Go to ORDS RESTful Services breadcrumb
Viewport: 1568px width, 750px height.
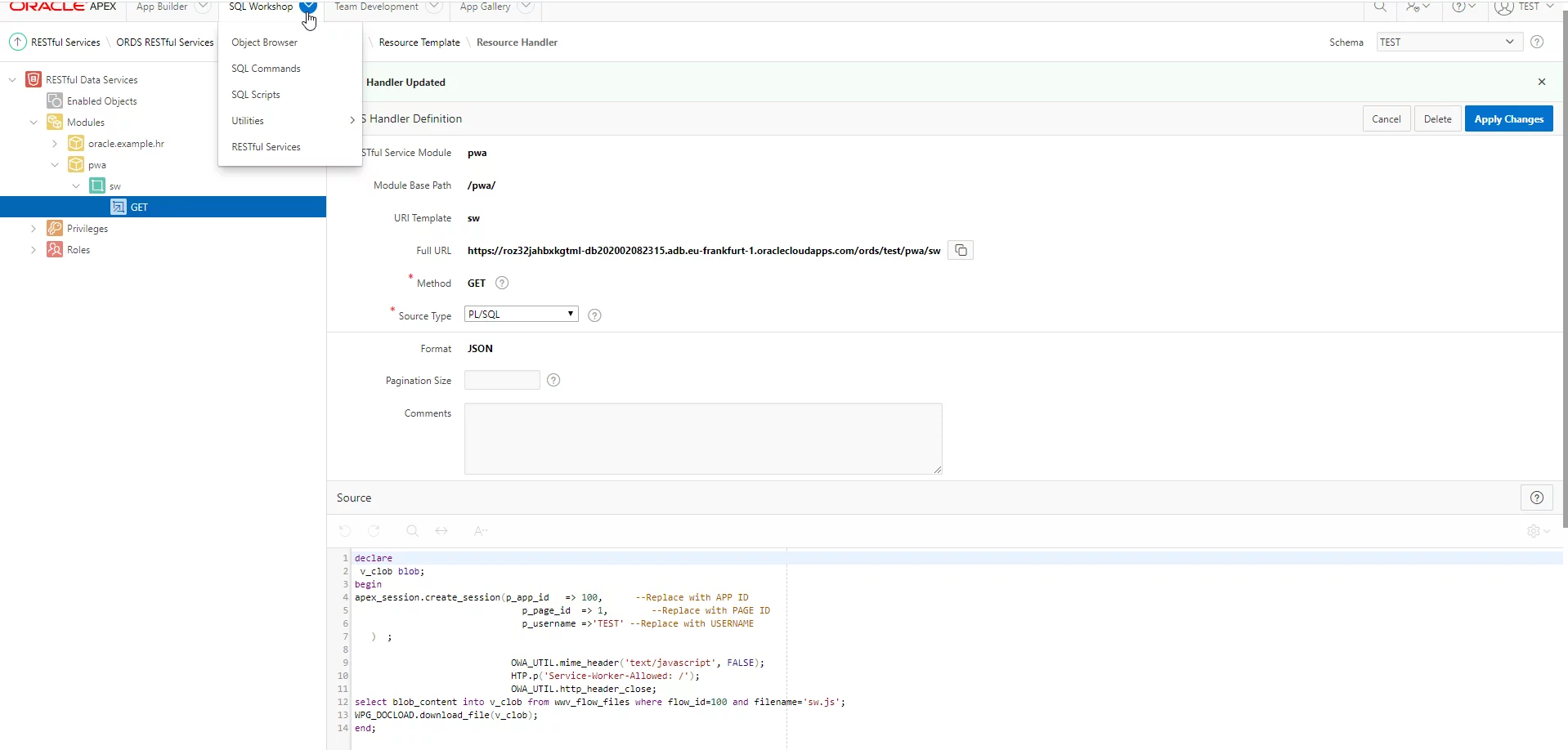coord(164,42)
